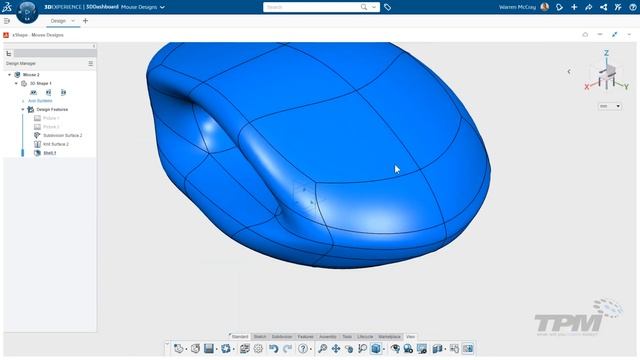Click the Save icon in toolbar
Screen dimensions: 640x360
coord(209,349)
